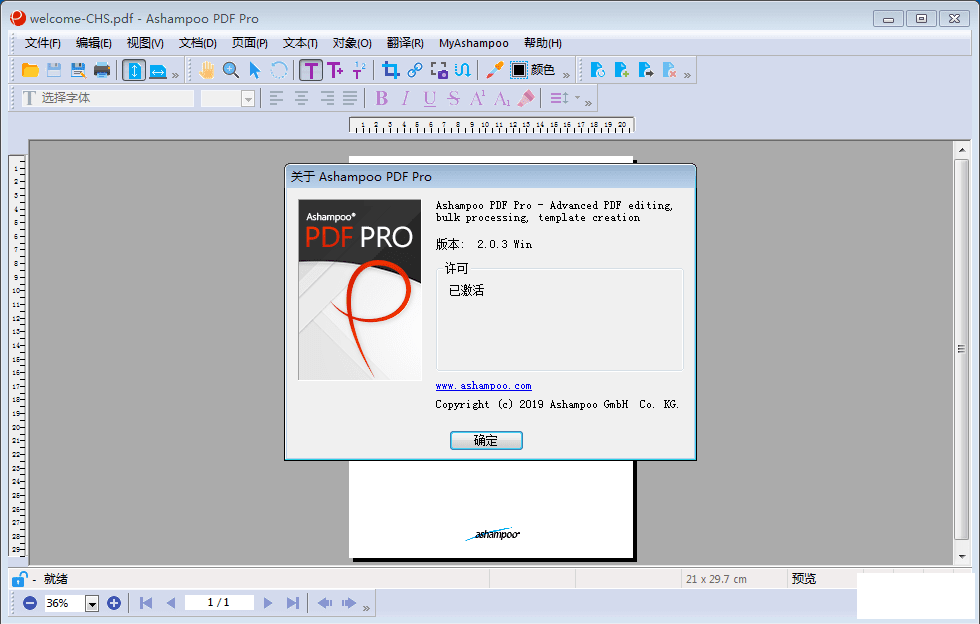Open the 翻译(R) menu
980x624 pixels.
405,43
